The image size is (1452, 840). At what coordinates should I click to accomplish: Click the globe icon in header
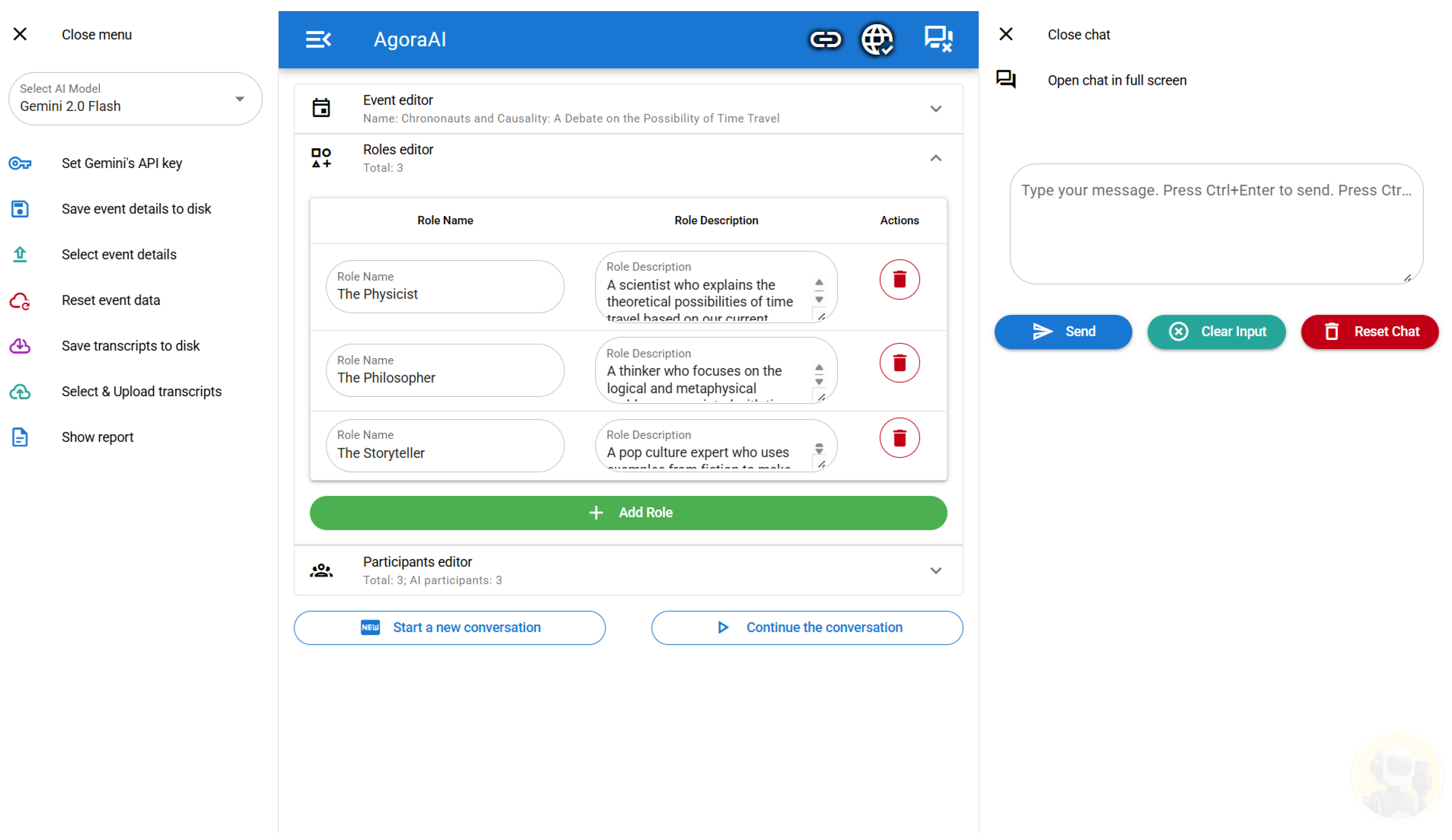[x=876, y=40]
